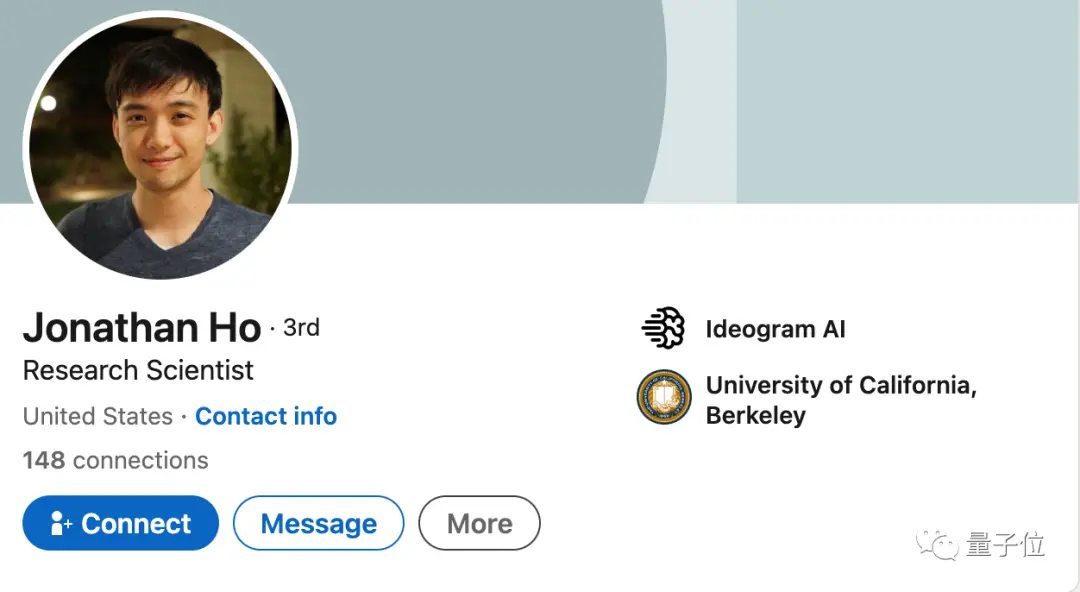
Task: Click the UC Berkeley seal icon
Action: [663, 397]
